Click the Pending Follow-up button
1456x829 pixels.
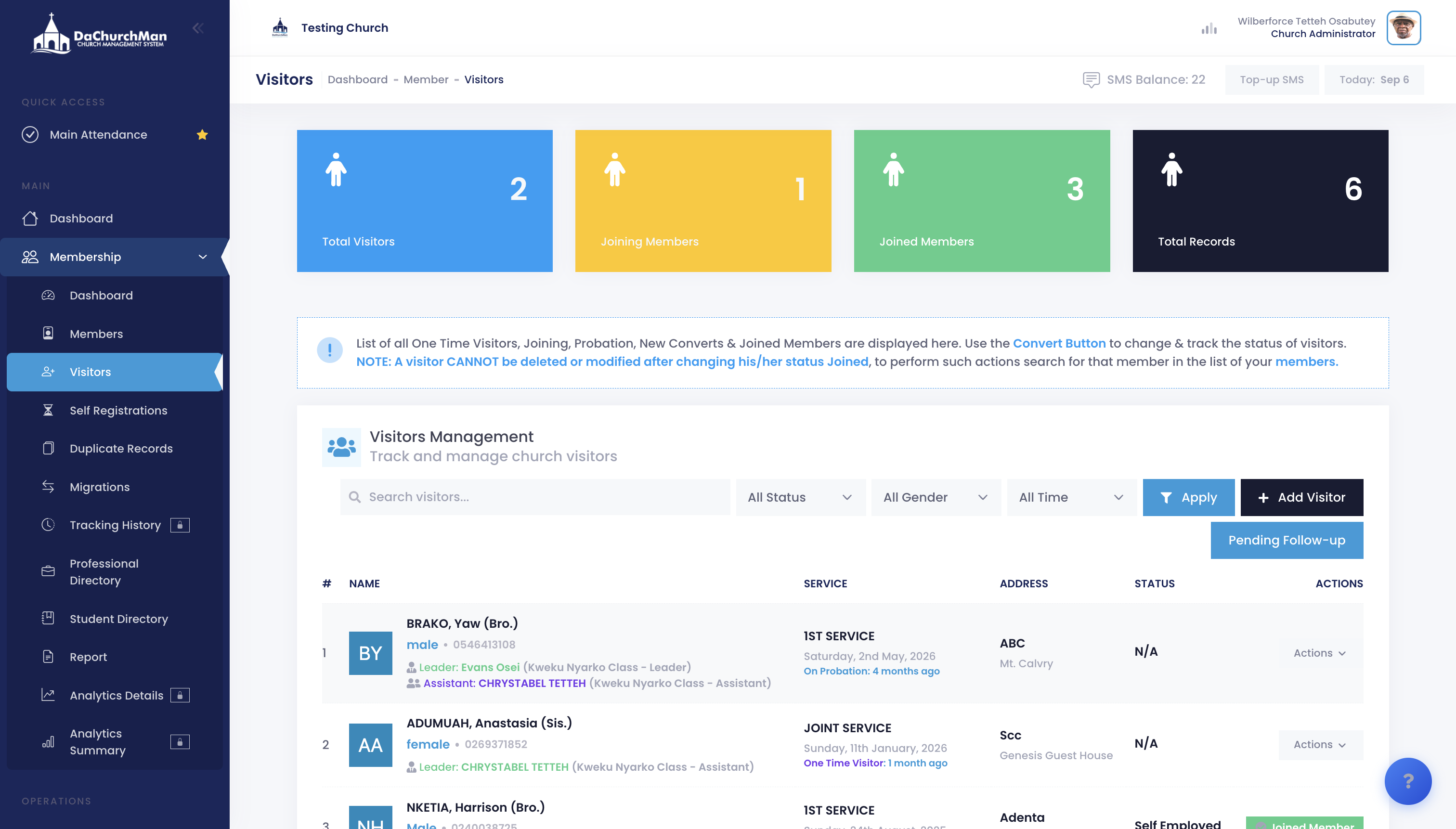(x=1287, y=540)
